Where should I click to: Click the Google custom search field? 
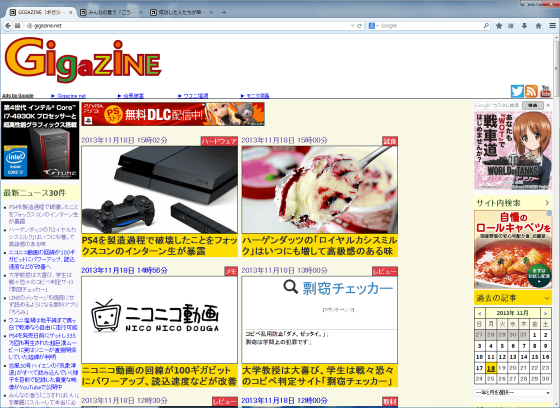498,105
